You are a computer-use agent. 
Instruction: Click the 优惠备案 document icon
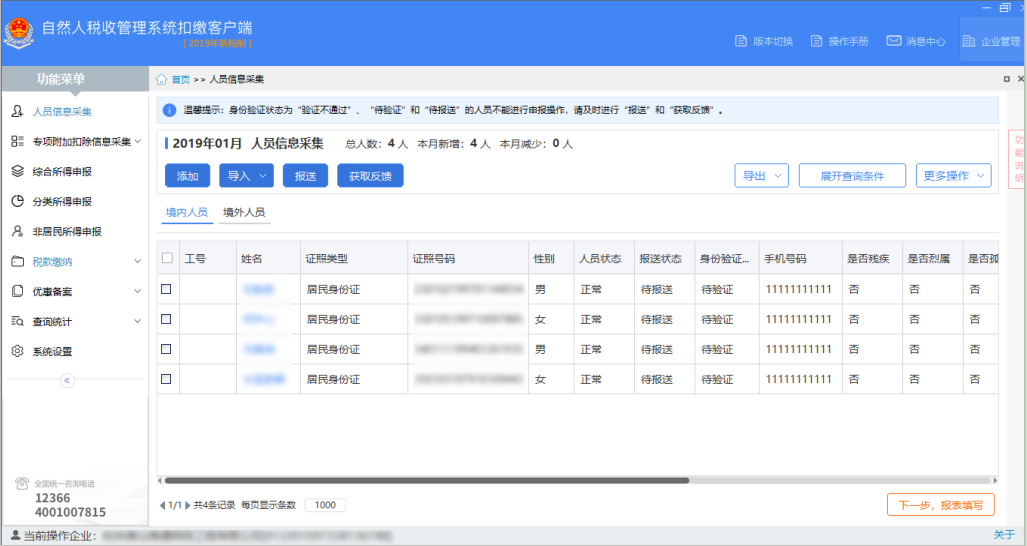click(18, 291)
